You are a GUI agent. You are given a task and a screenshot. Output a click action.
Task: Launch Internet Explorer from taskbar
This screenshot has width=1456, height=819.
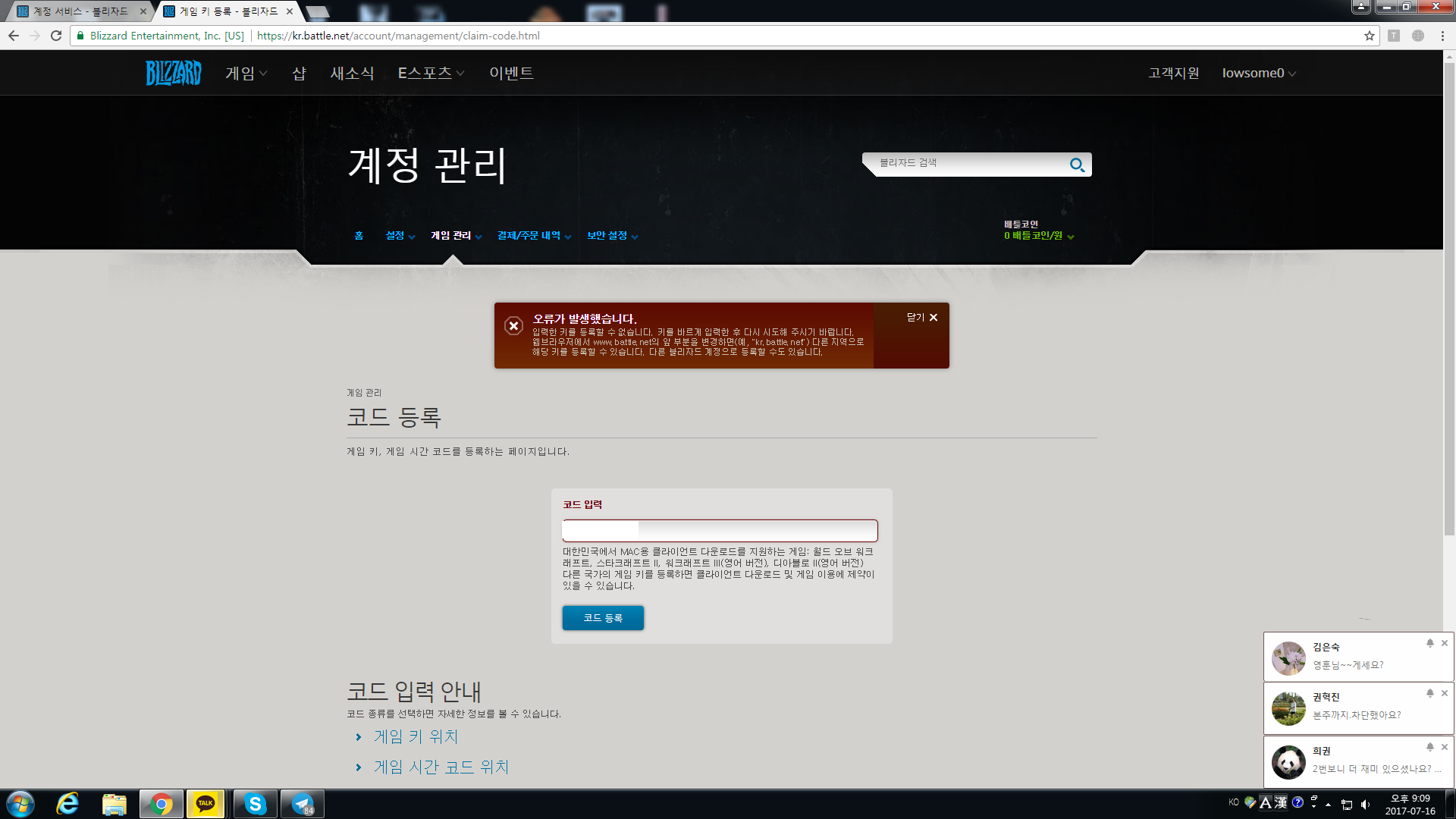(68, 804)
